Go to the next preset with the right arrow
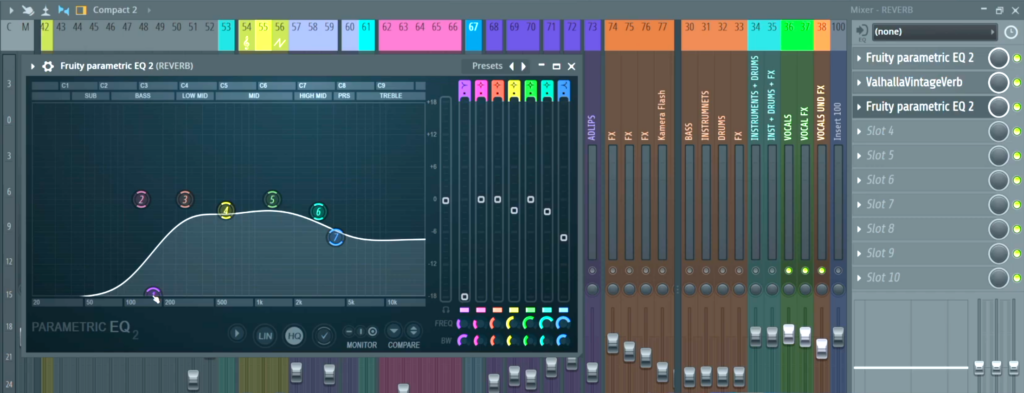1024x393 pixels. click(x=523, y=67)
